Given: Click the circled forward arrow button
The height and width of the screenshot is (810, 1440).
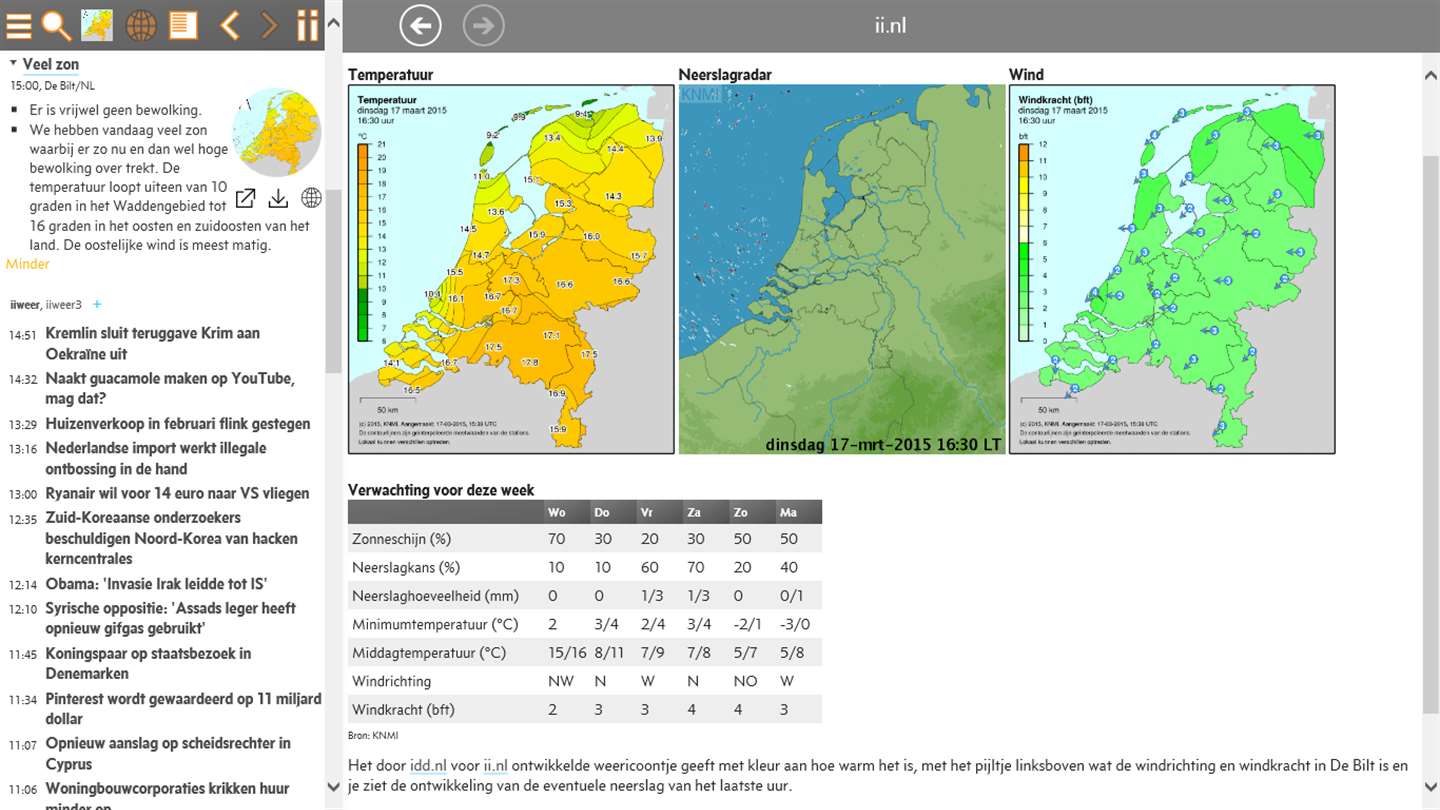Looking at the screenshot, I should tap(484, 25).
